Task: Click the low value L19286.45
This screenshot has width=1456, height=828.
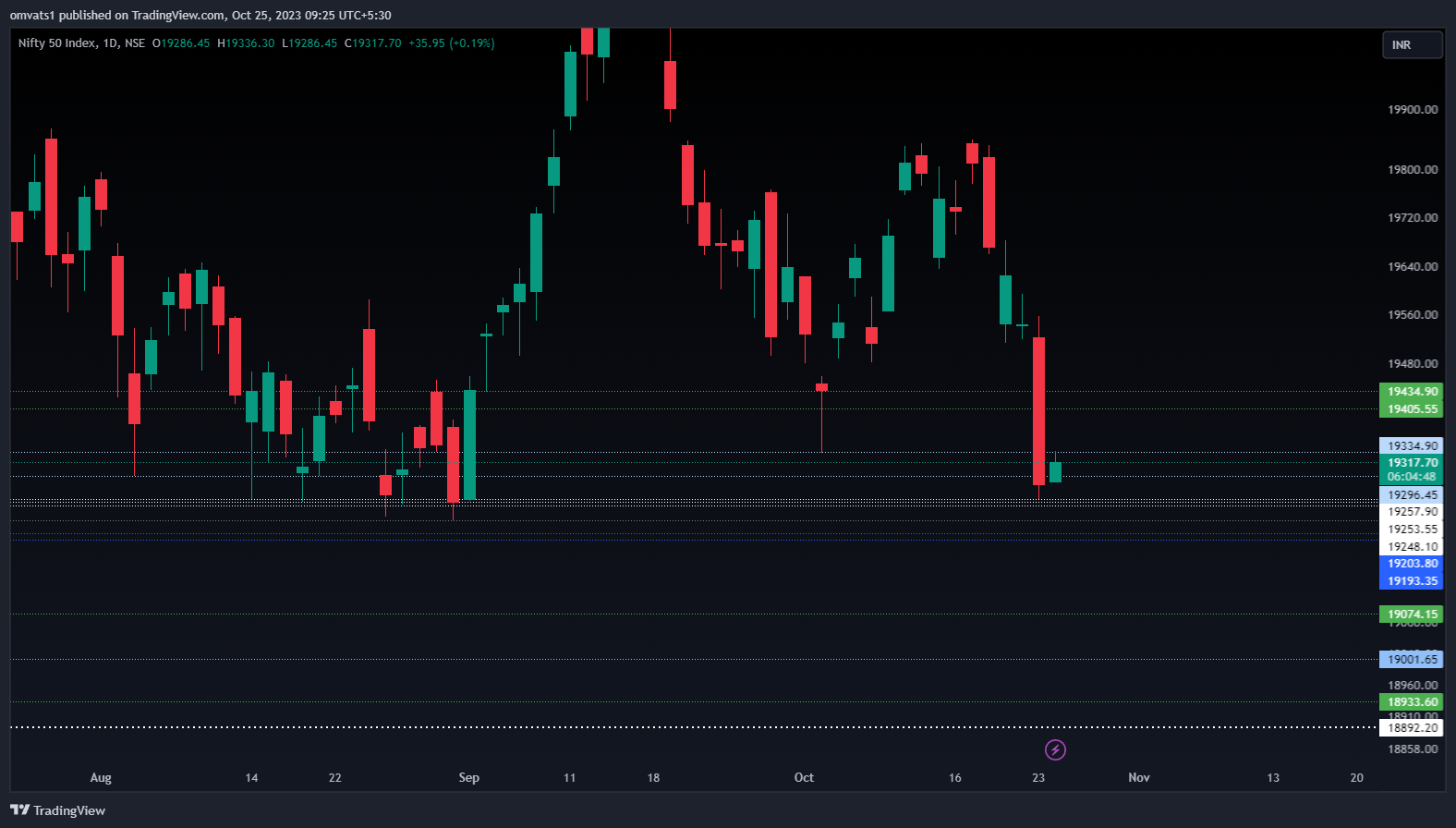Action: click(x=309, y=43)
